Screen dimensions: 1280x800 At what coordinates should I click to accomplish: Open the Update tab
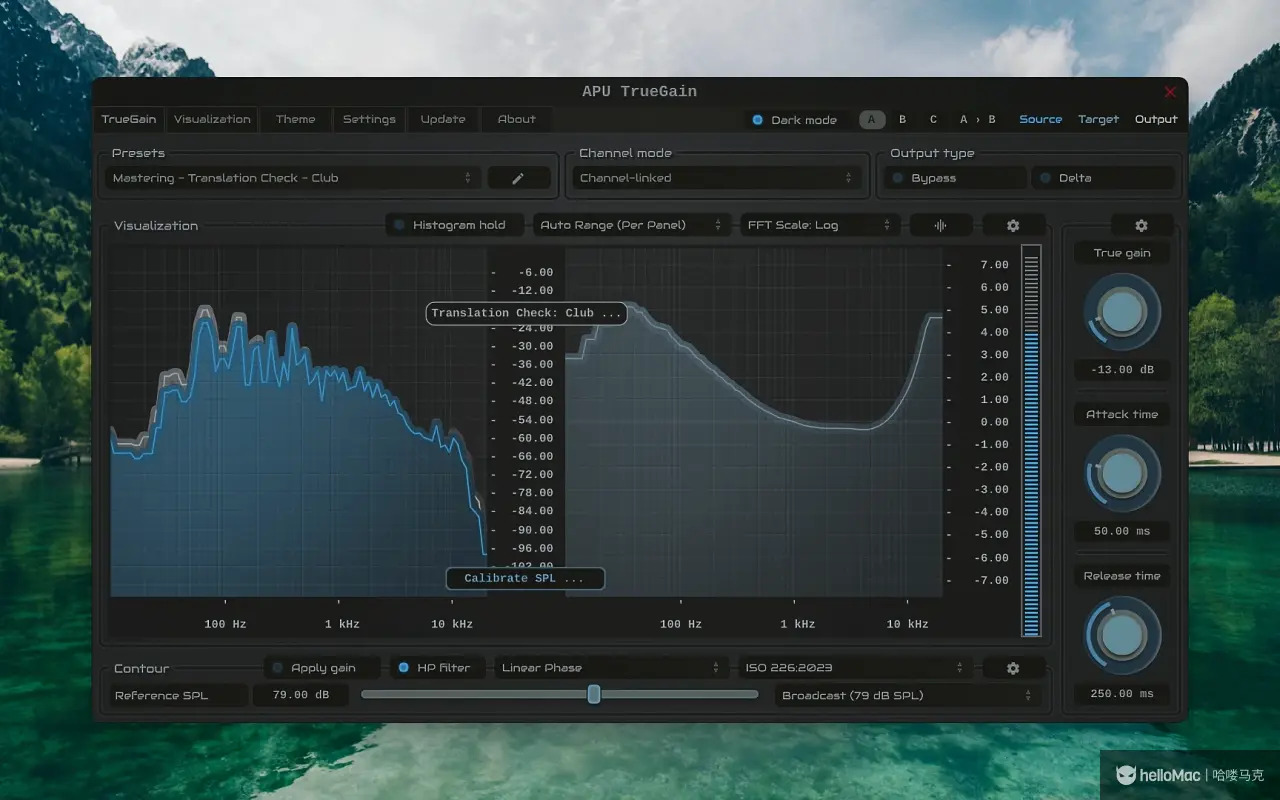(443, 119)
